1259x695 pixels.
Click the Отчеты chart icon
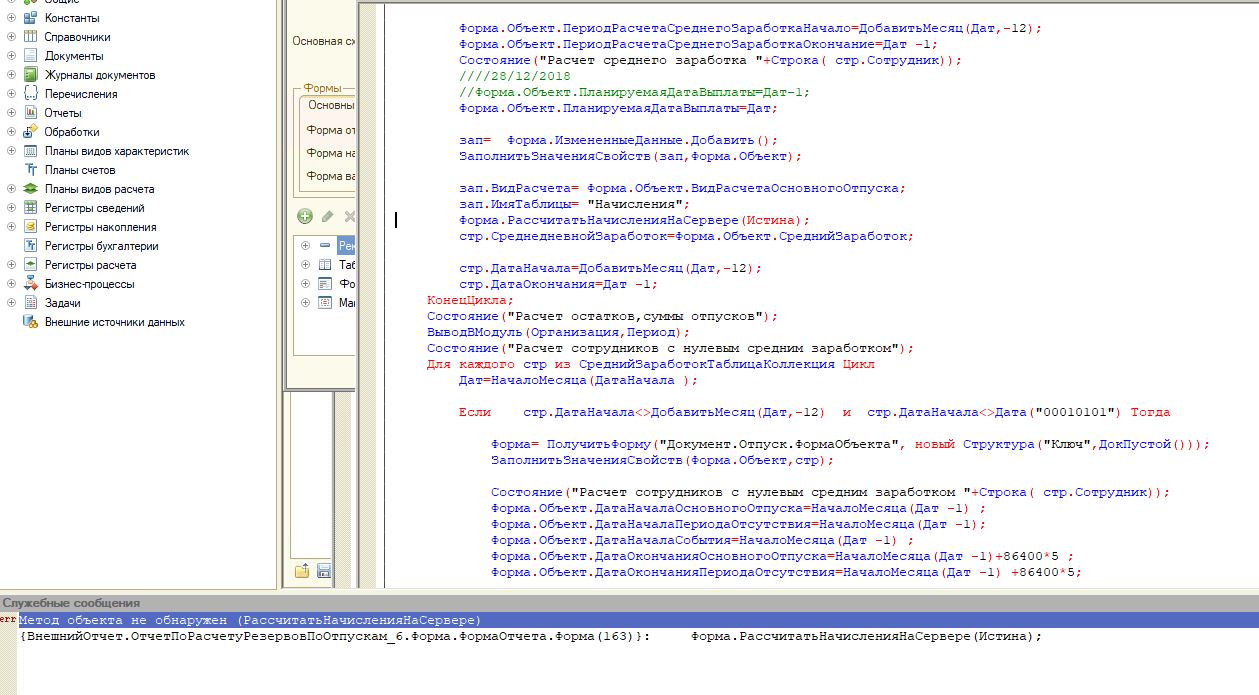pyautogui.click(x=30, y=113)
